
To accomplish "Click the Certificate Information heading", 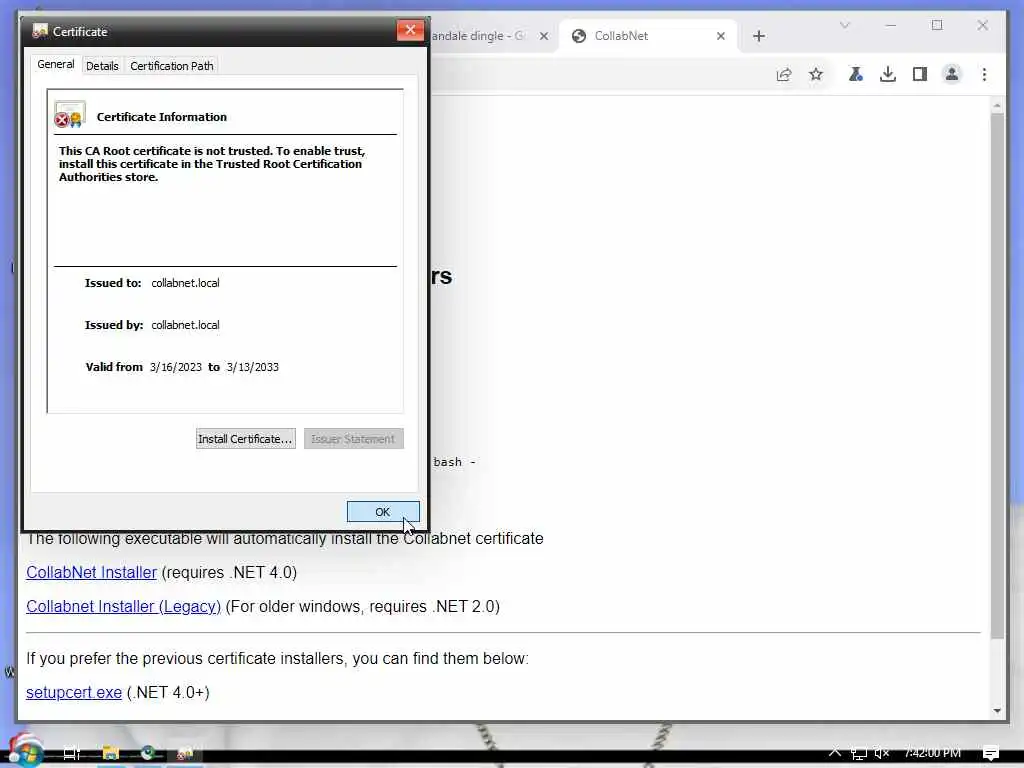I will click(162, 117).
